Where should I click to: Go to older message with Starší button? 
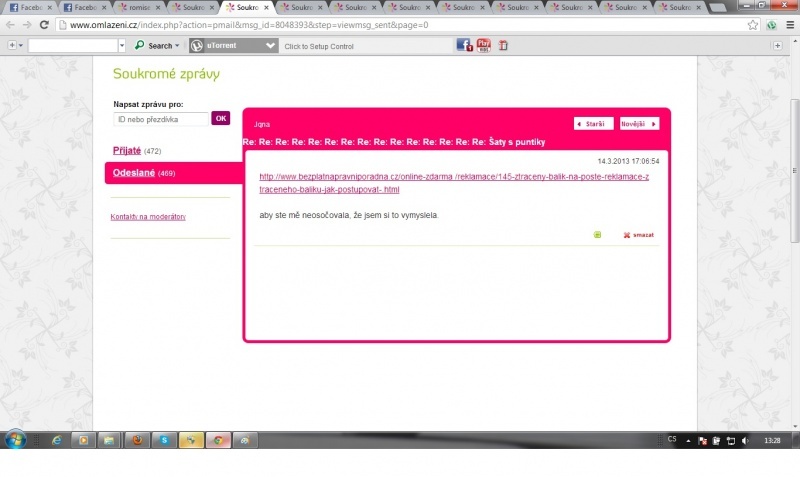point(593,124)
